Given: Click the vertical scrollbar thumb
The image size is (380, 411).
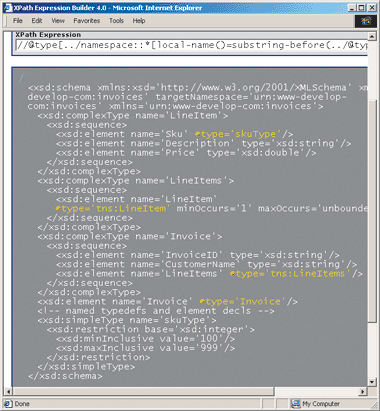Looking at the screenshot, I should (x=372, y=211).
